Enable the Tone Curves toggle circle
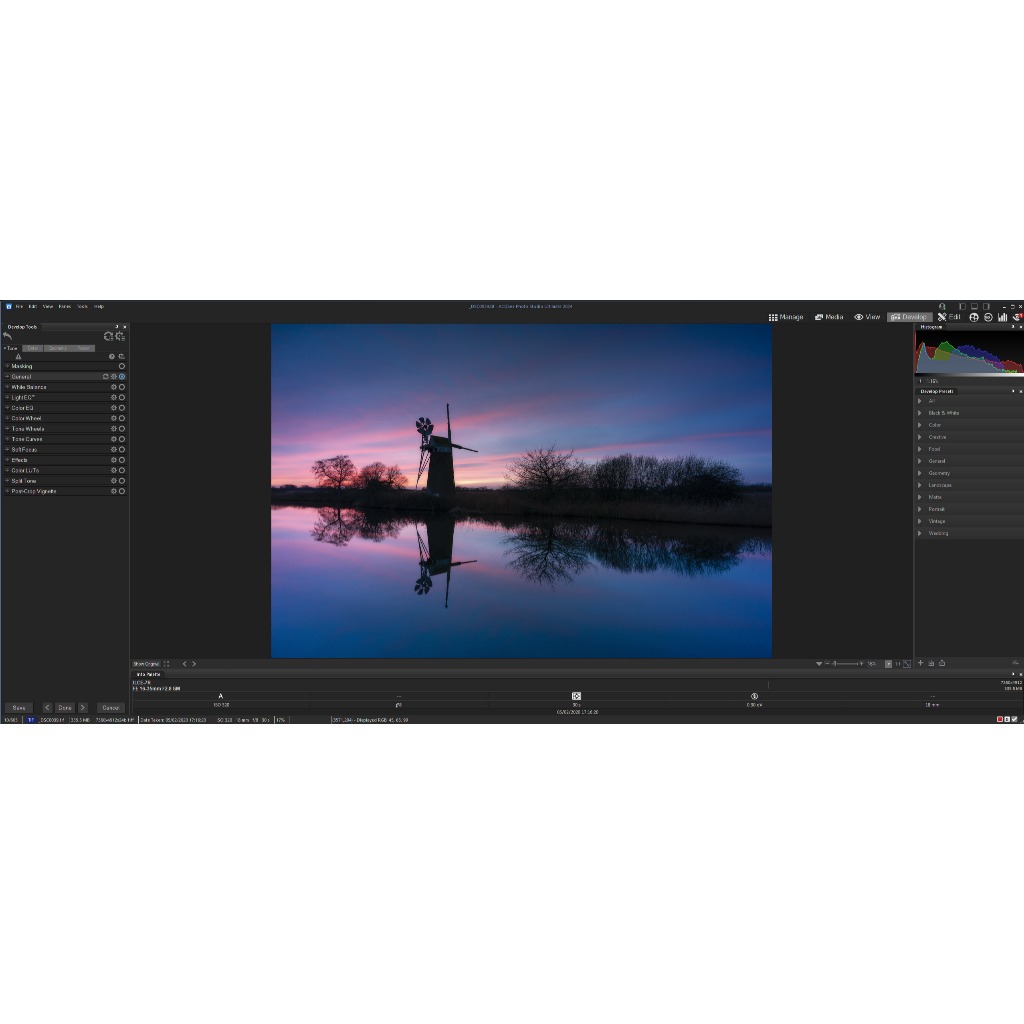This screenshot has height=1024, width=1024. (x=122, y=439)
